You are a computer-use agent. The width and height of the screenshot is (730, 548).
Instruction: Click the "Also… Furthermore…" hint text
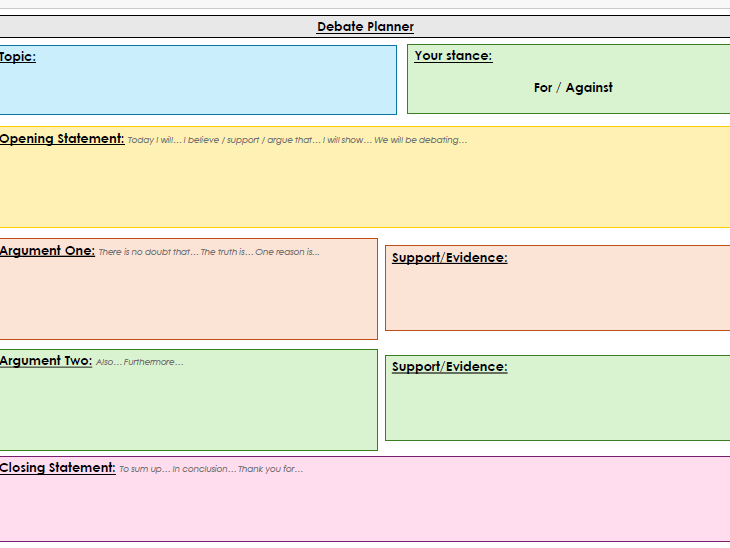139,362
